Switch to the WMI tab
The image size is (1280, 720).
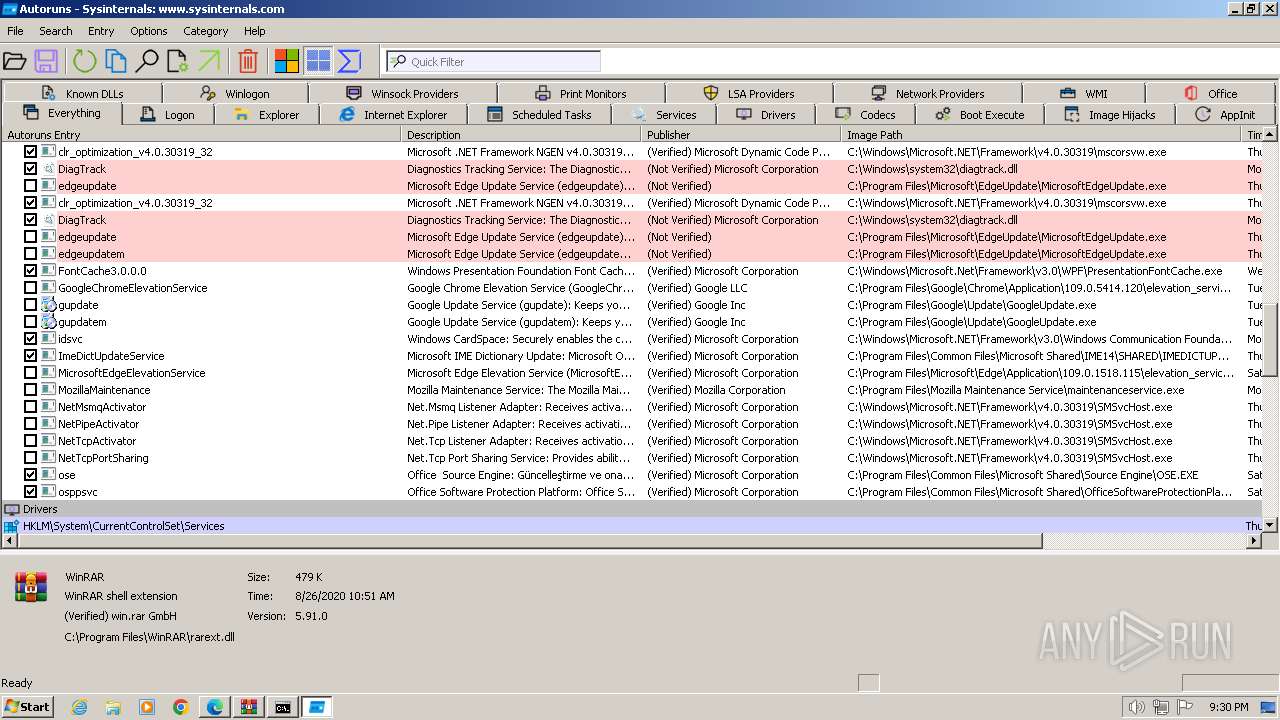(1084, 93)
